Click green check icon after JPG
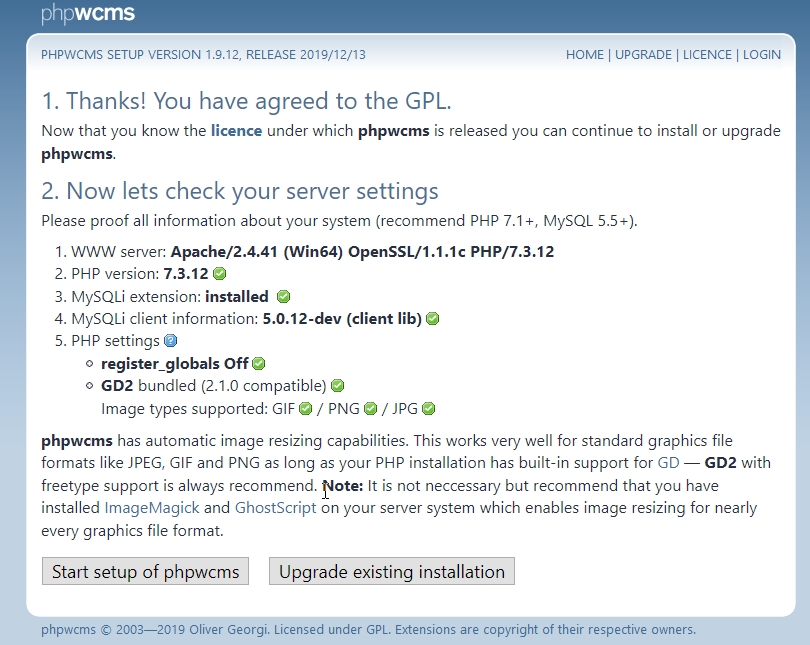 [429, 409]
